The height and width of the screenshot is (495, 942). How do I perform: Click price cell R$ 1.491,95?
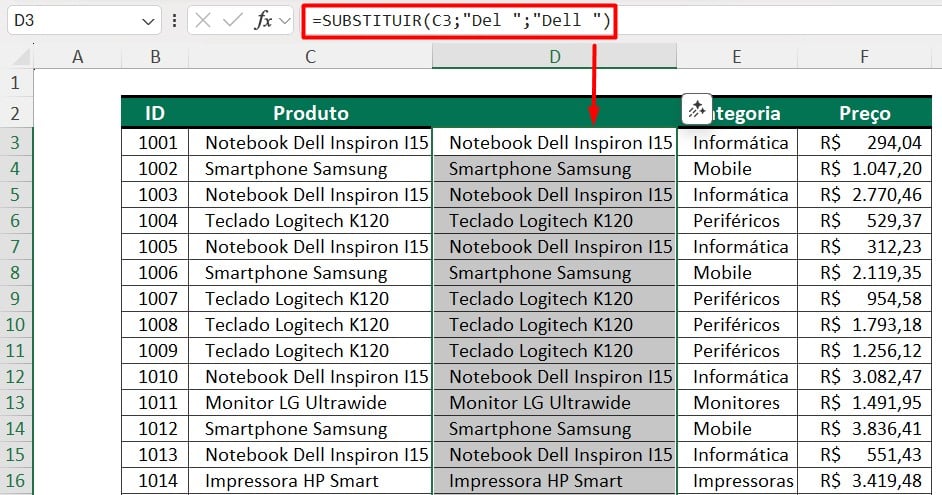pyautogui.click(x=864, y=402)
